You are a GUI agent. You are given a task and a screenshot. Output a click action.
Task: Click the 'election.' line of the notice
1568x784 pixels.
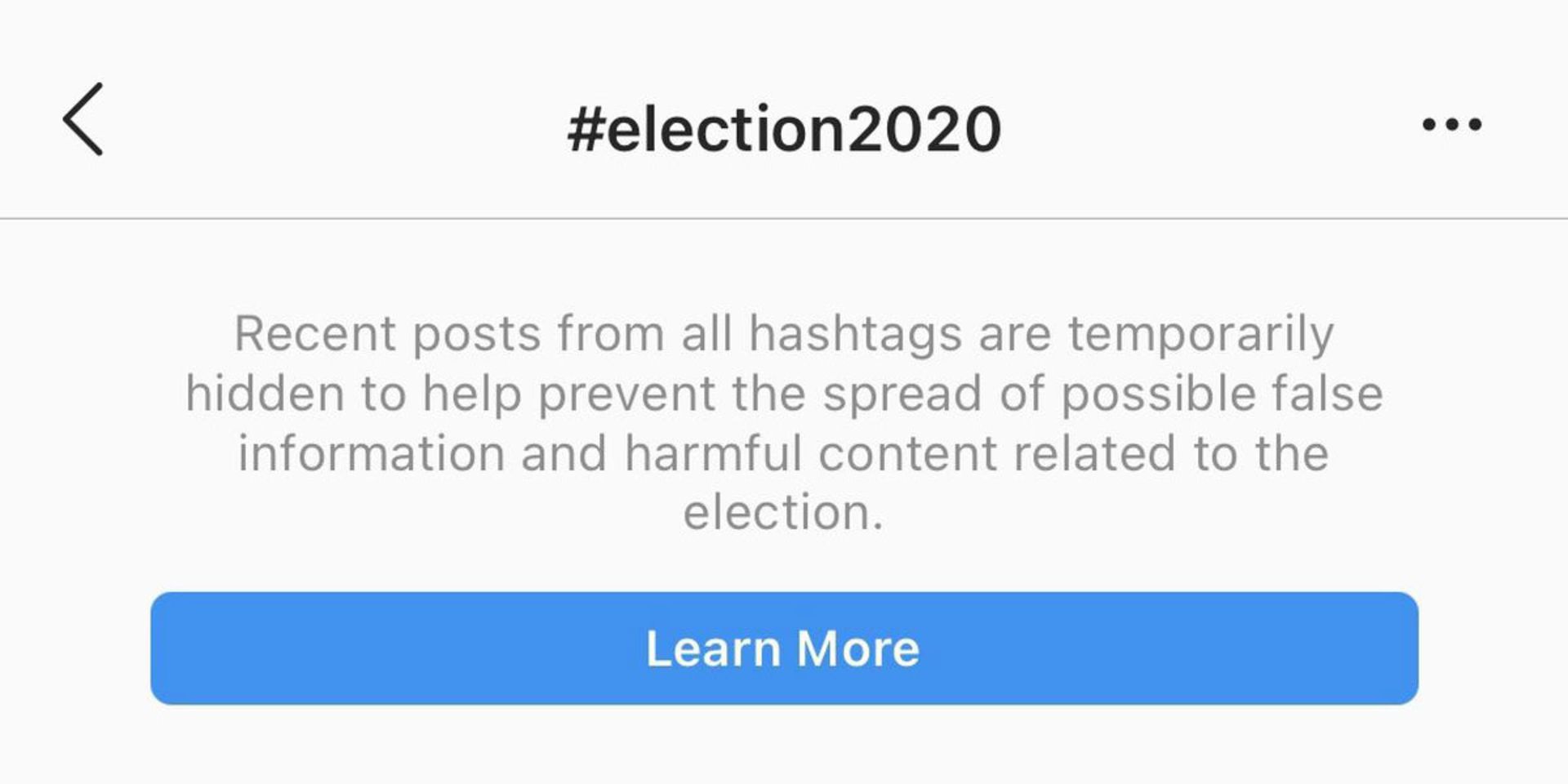[783, 513]
